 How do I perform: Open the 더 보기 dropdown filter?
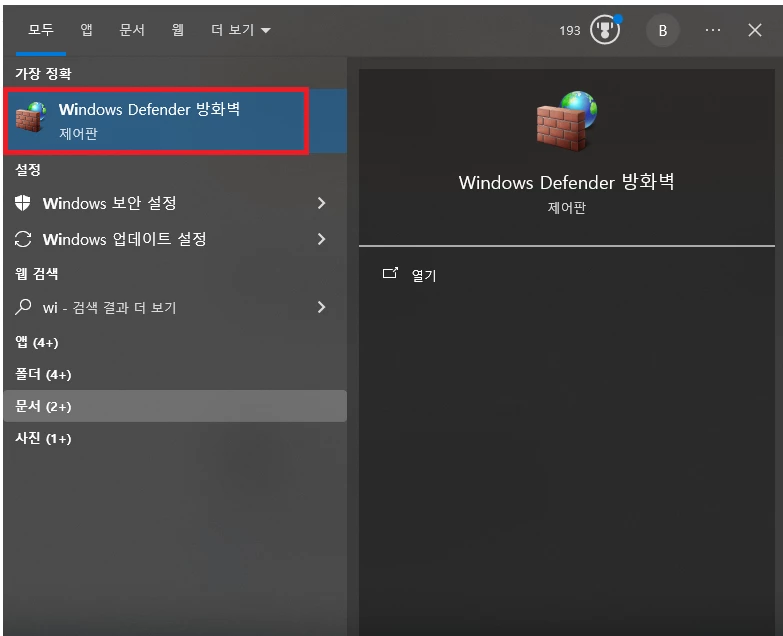point(241,30)
